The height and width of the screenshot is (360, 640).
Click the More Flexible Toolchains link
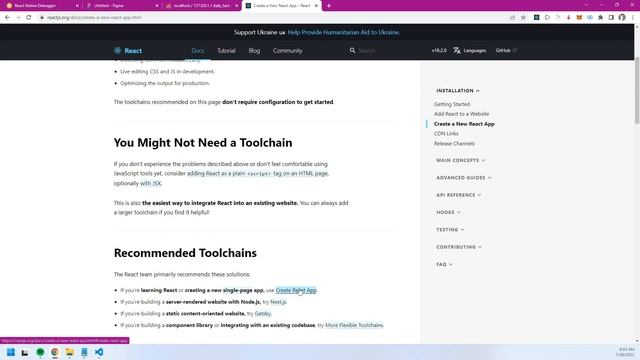tap(354, 325)
